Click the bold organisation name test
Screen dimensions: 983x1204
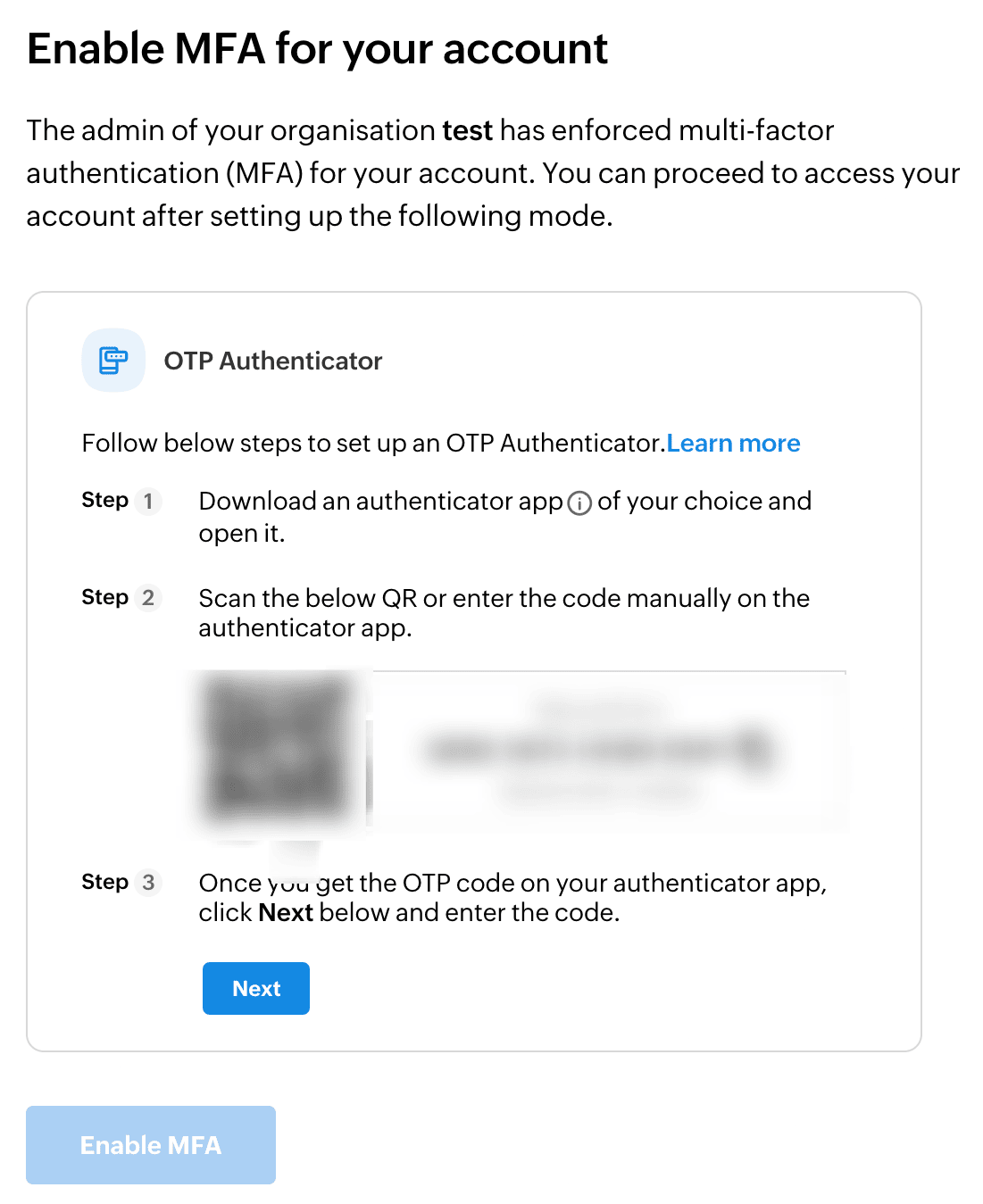click(x=467, y=130)
